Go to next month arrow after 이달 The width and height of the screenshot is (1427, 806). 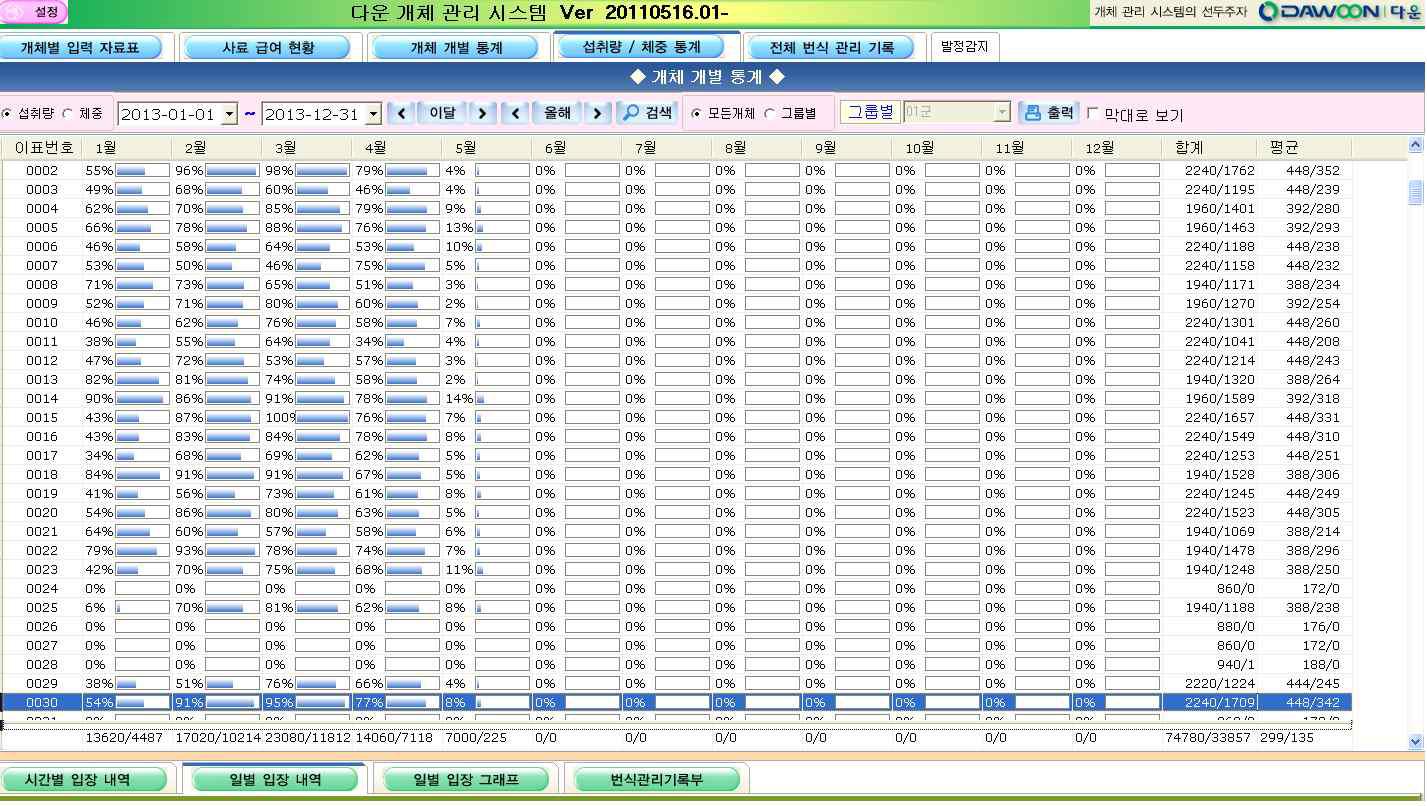point(483,113)
